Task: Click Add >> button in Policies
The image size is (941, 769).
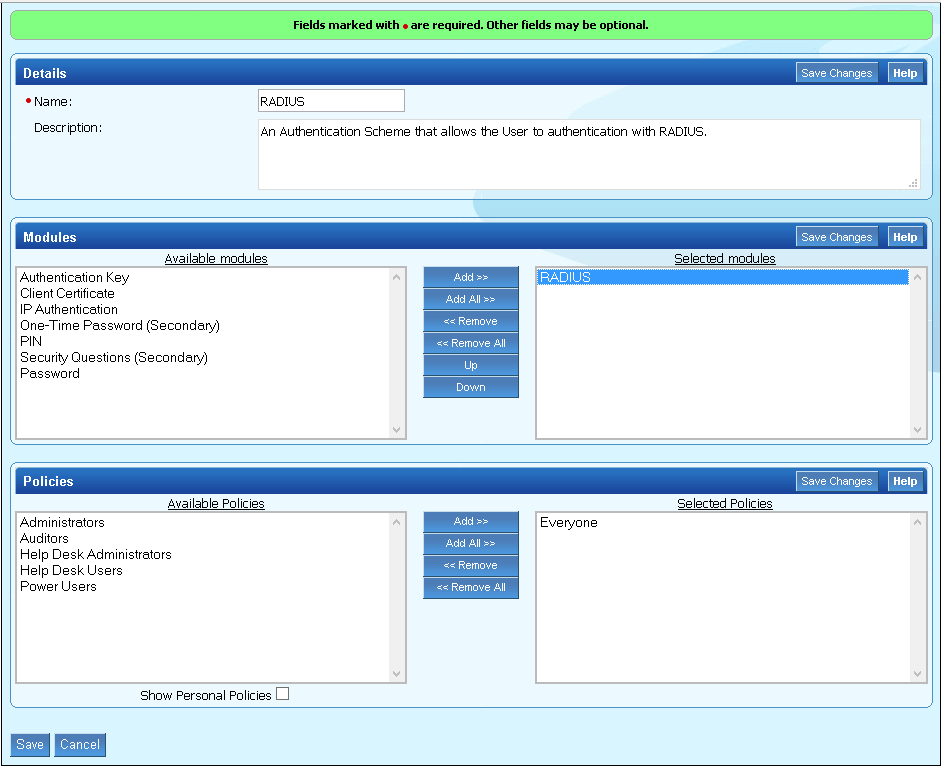Action: (470, 522)
